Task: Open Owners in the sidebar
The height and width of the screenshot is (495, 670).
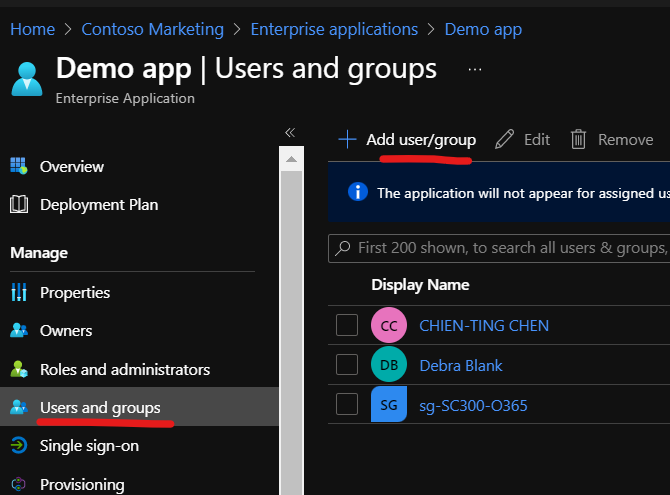Action: pyautogui.click(x=66, y=331)
